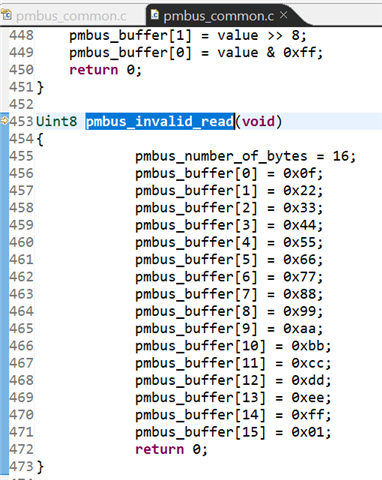Click the 'pmbus_buffer[8] = 0x99;' line
Image resolution: width=382 pixels, height=480 pixels.
point(229,311)
